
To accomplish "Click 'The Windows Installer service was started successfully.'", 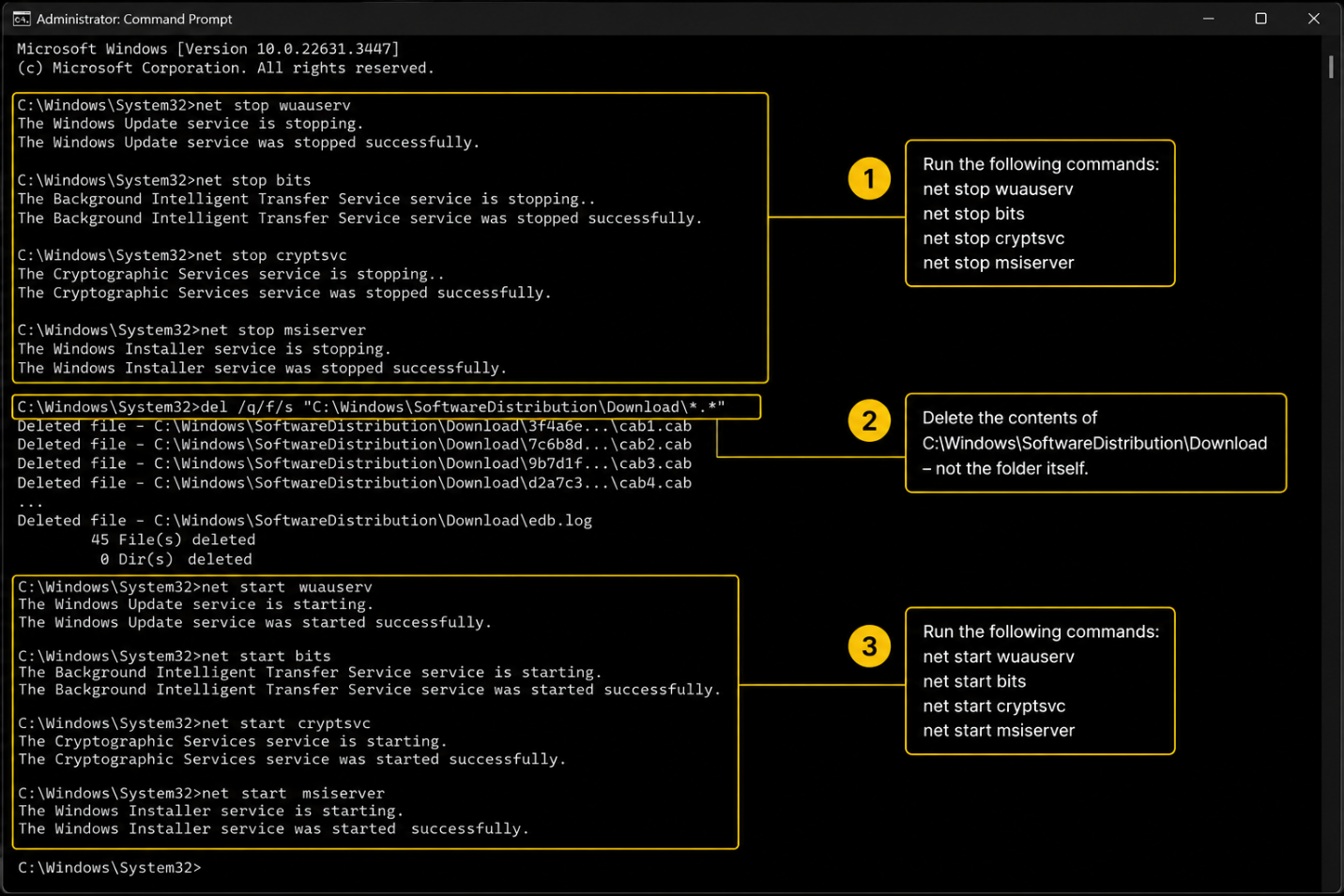I will [x=274, y=829].
